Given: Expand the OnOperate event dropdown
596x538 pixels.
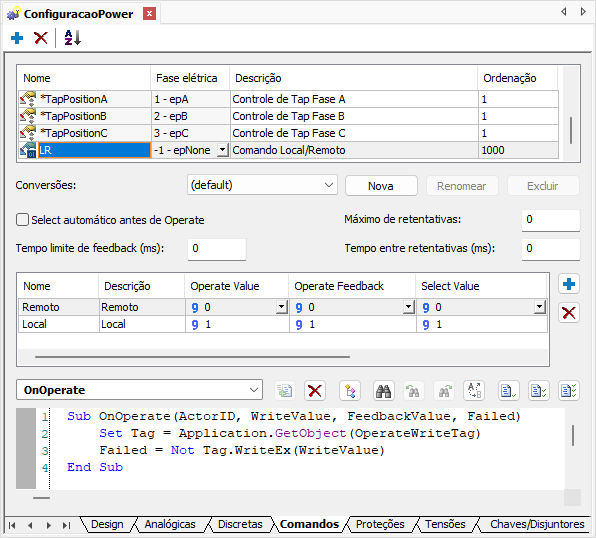Looking at the screenshot, I should (139, 390).
